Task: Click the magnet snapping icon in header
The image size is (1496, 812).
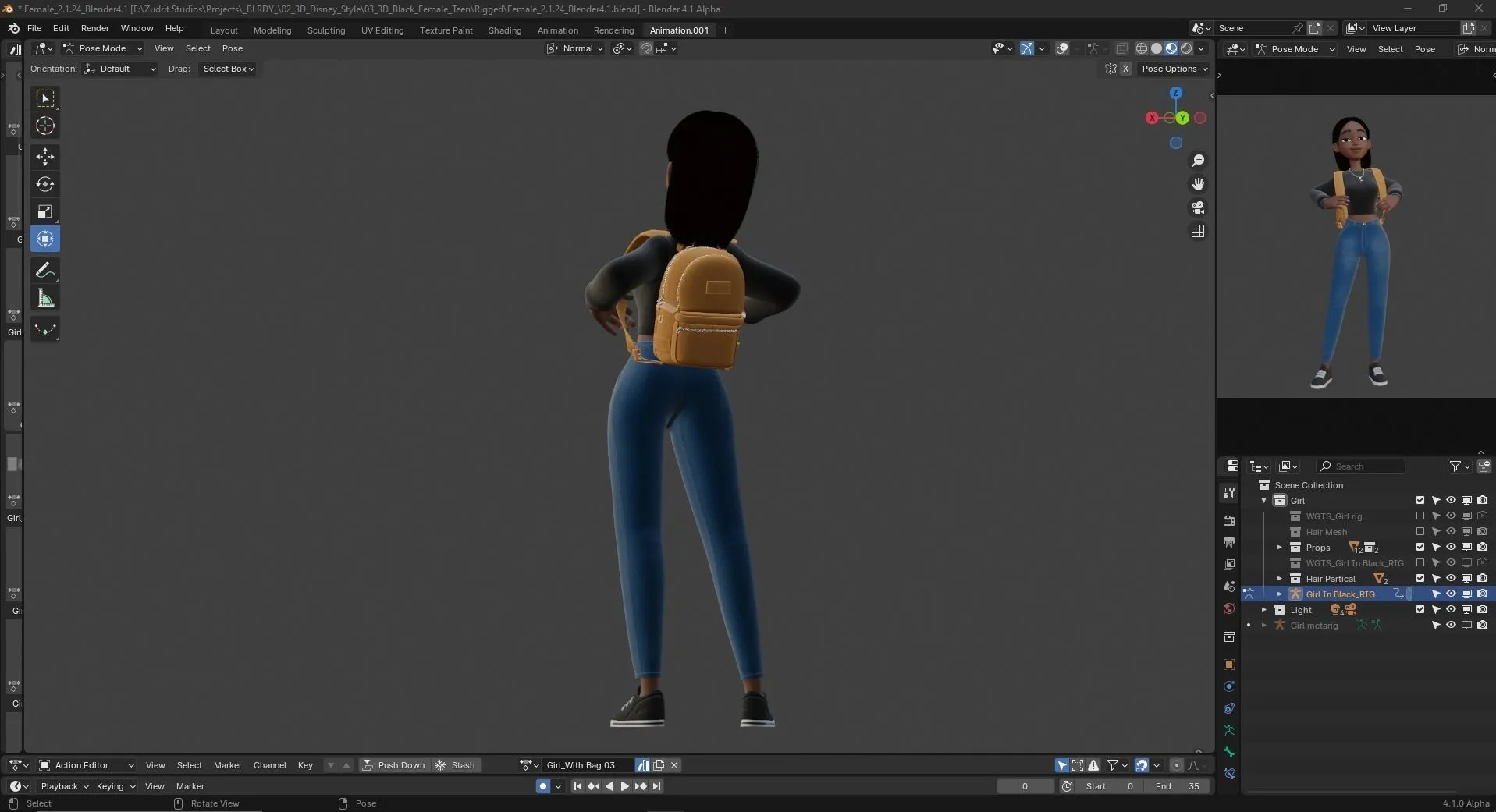Action: pos(645,48)
